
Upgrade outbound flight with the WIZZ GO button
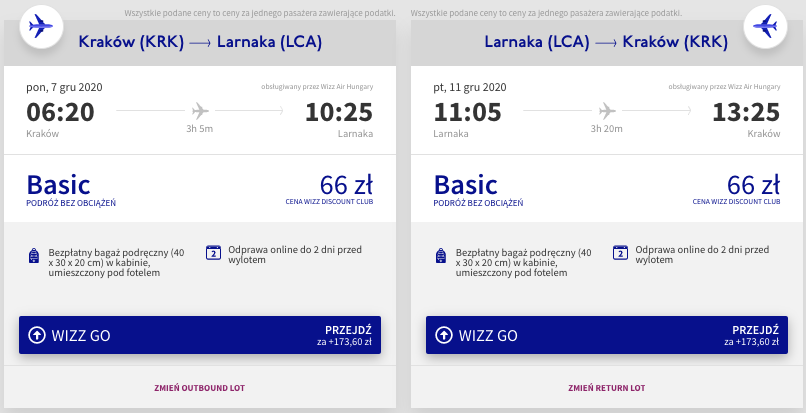coord(200,335)
